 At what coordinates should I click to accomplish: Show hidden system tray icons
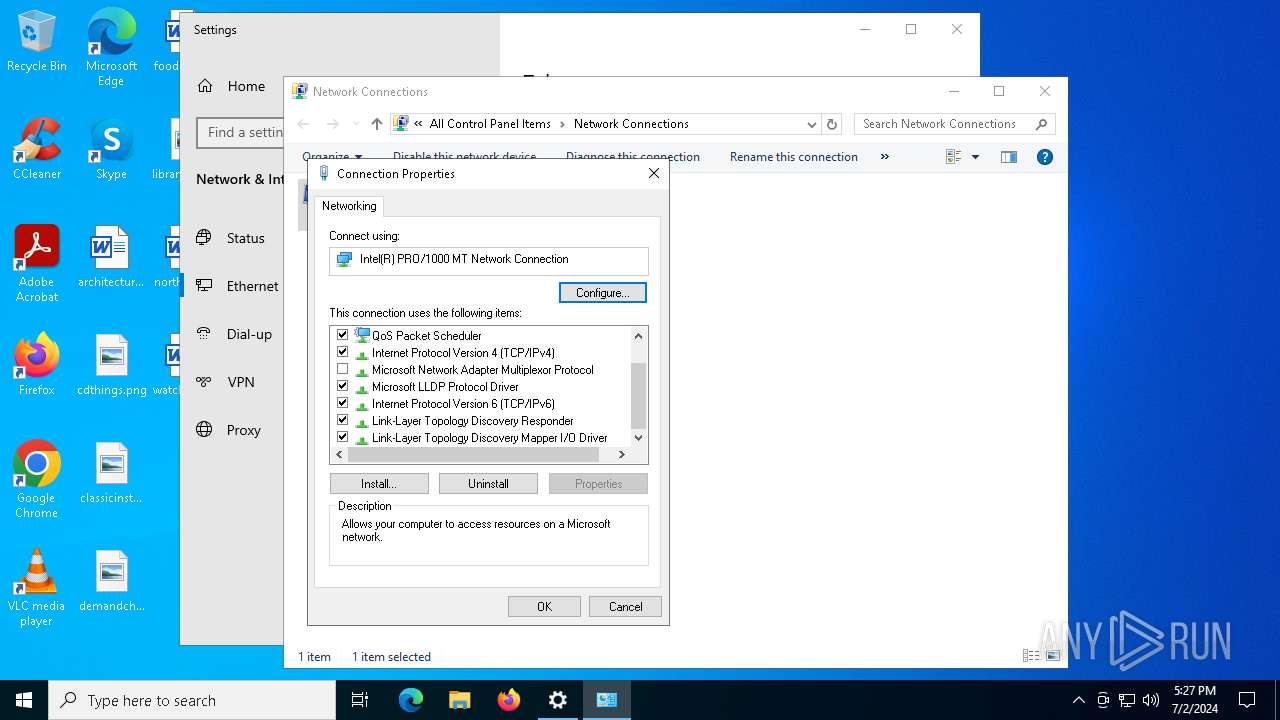(x=1078, y=700)
